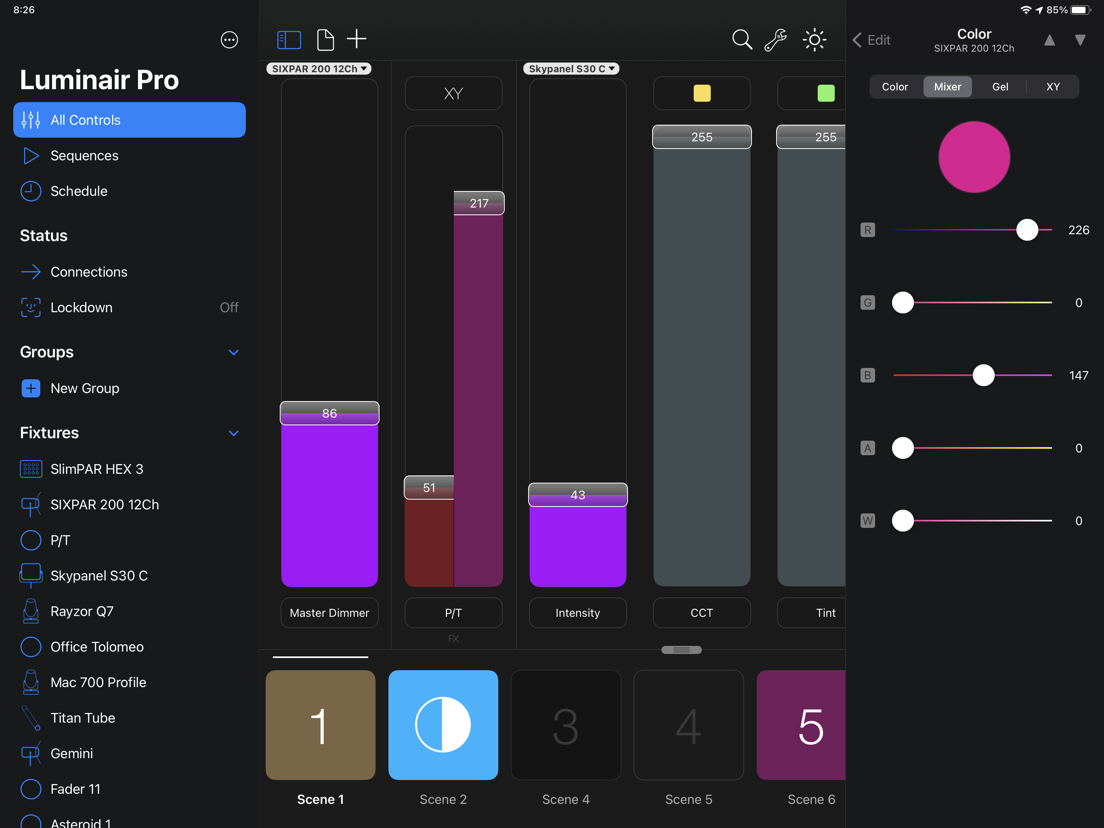This screenshot has height=828, width=1104.
Task: Click the Intensity label button
Action: click(577, 613)
